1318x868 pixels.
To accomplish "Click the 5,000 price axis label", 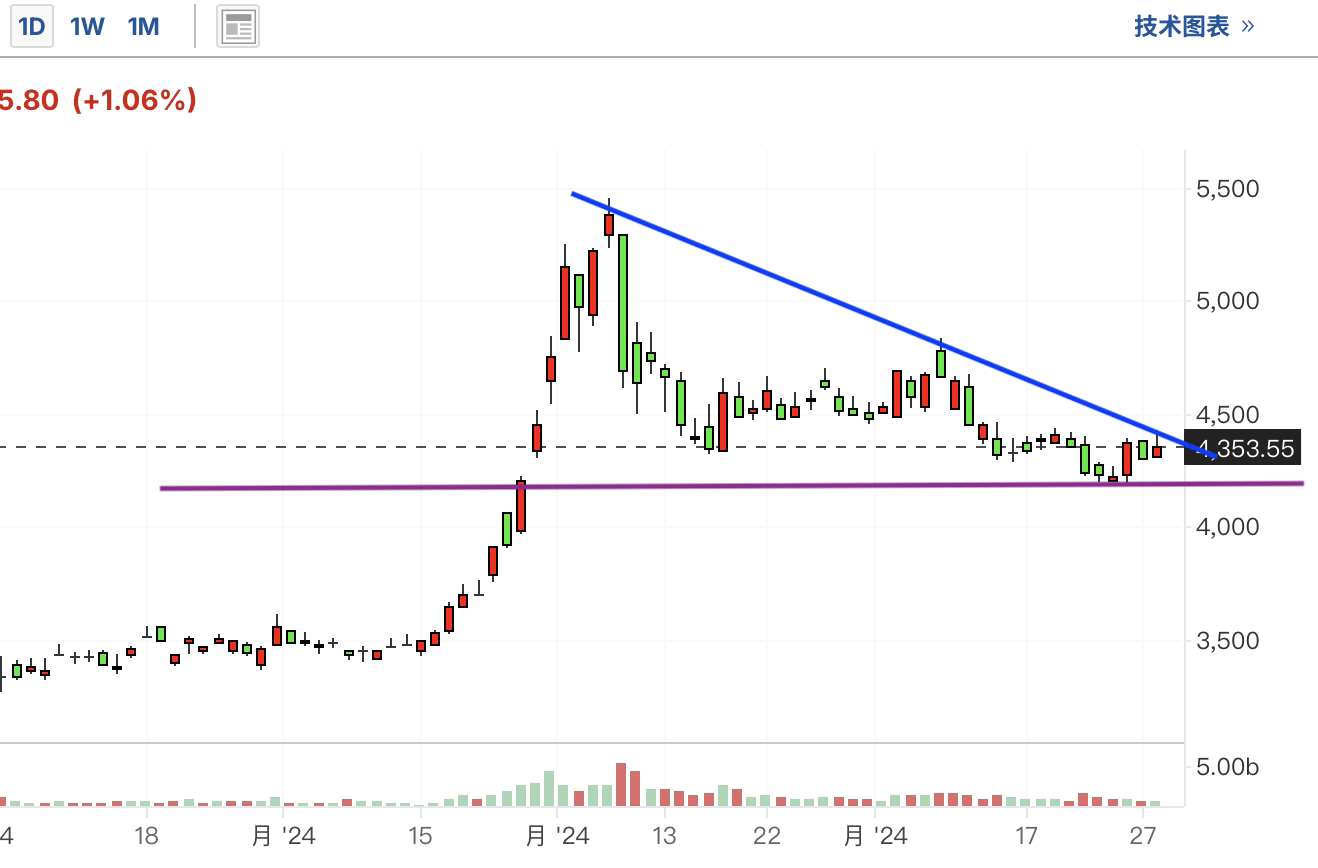I will click(1227, 301).
